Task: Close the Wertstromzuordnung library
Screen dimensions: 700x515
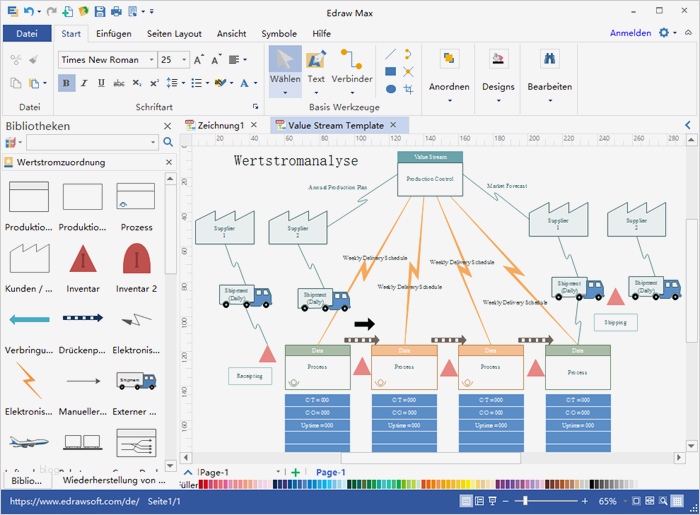Action: pos(169,162)
